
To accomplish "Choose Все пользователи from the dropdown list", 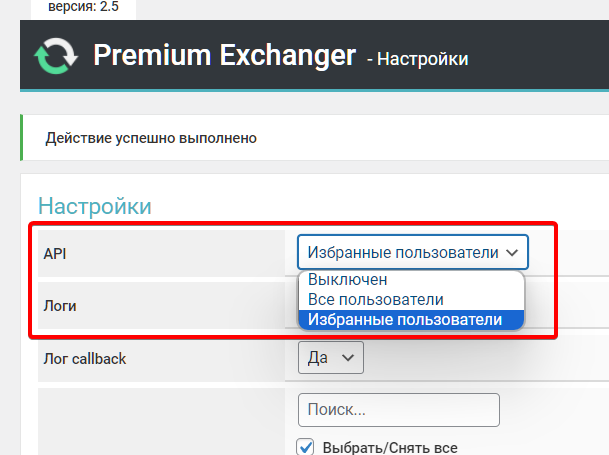I will tap(376, 299).
